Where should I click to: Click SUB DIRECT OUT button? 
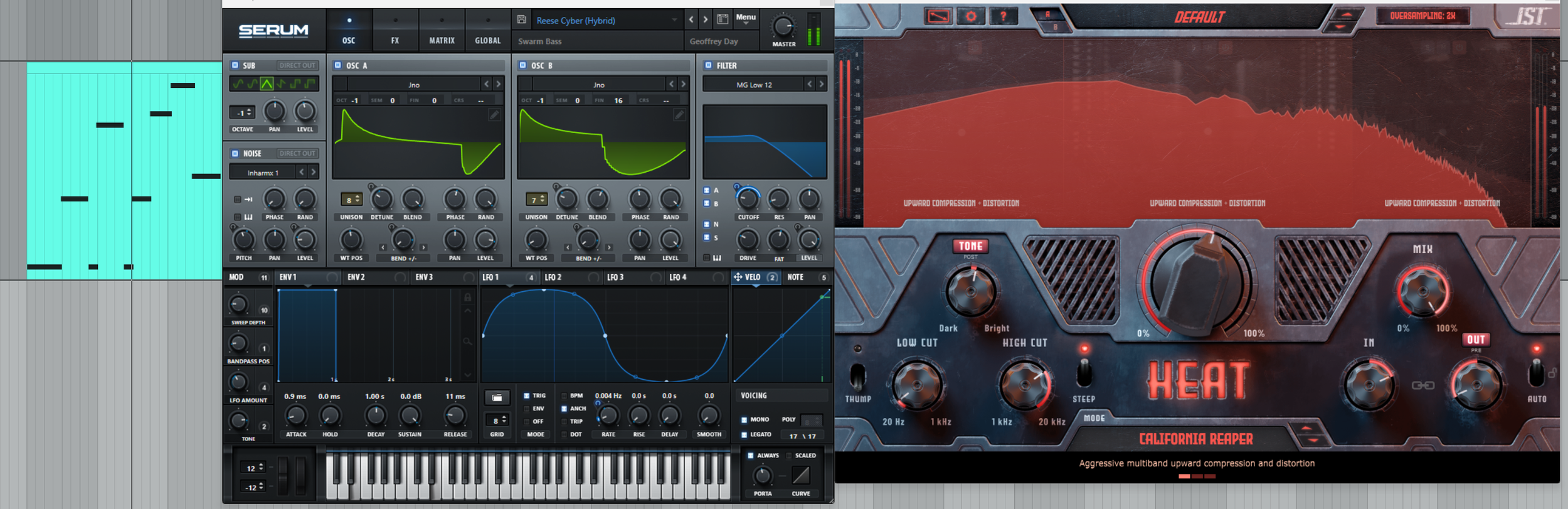tap(297, 65)
